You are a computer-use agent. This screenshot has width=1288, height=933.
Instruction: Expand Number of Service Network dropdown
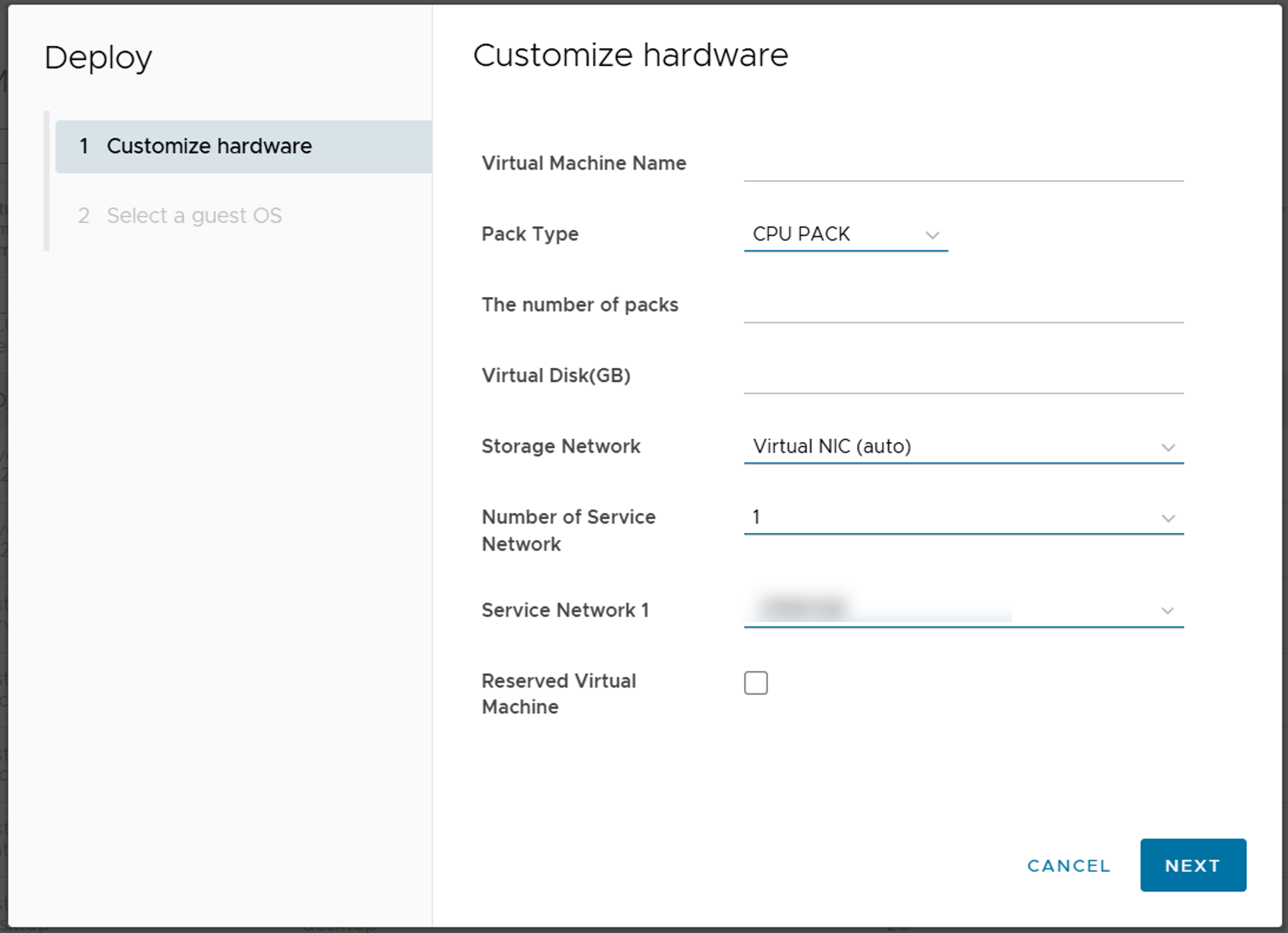pos(963,517)
